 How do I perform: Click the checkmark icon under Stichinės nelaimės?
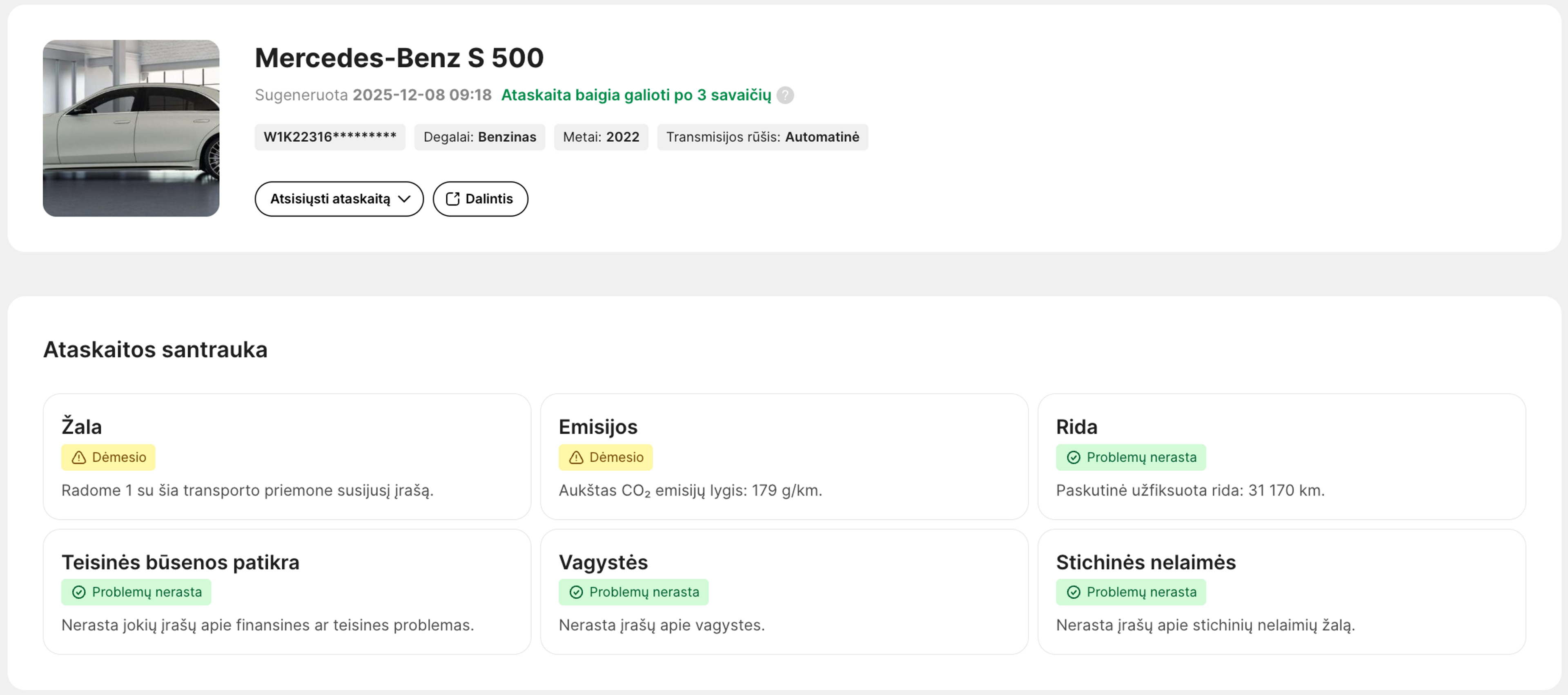click(x=1073, y=592)
